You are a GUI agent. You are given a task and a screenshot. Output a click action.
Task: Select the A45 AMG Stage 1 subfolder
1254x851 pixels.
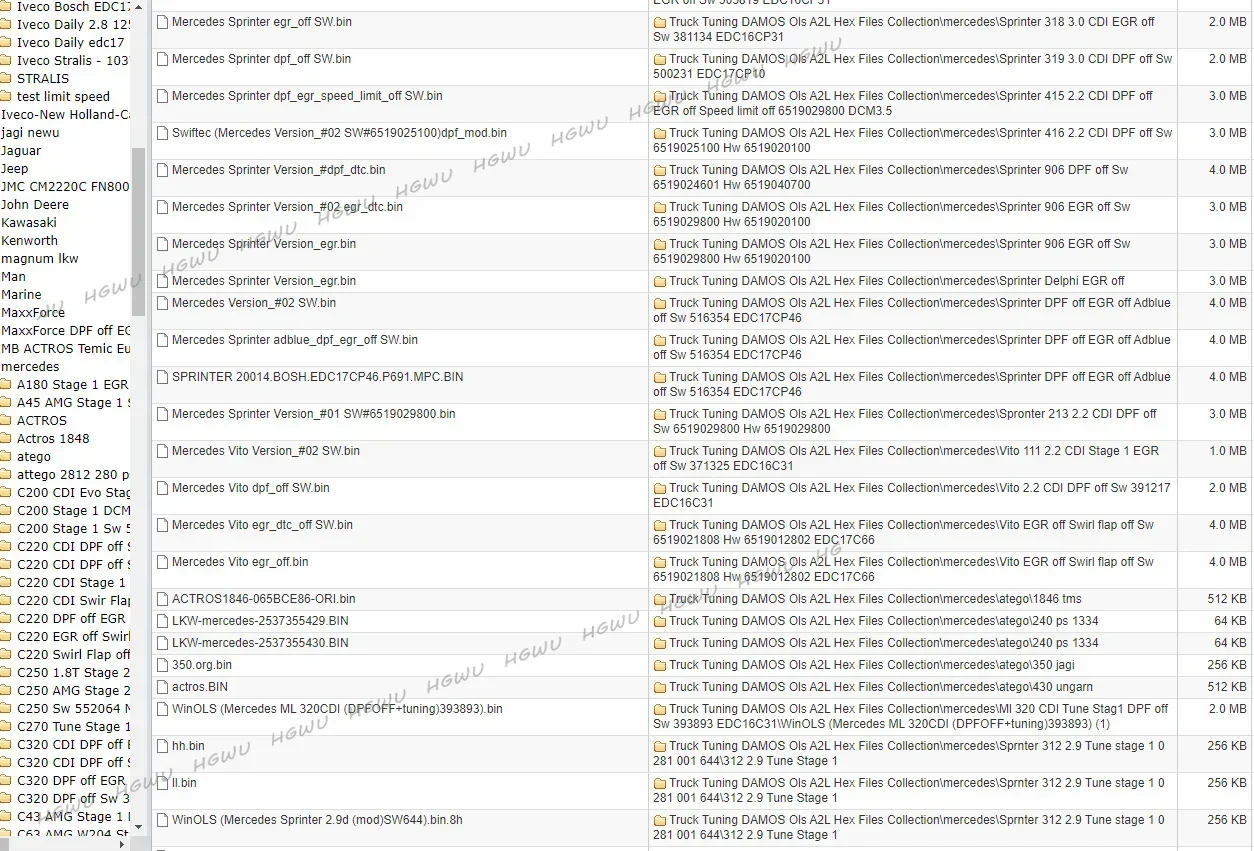tap(73, 402)
